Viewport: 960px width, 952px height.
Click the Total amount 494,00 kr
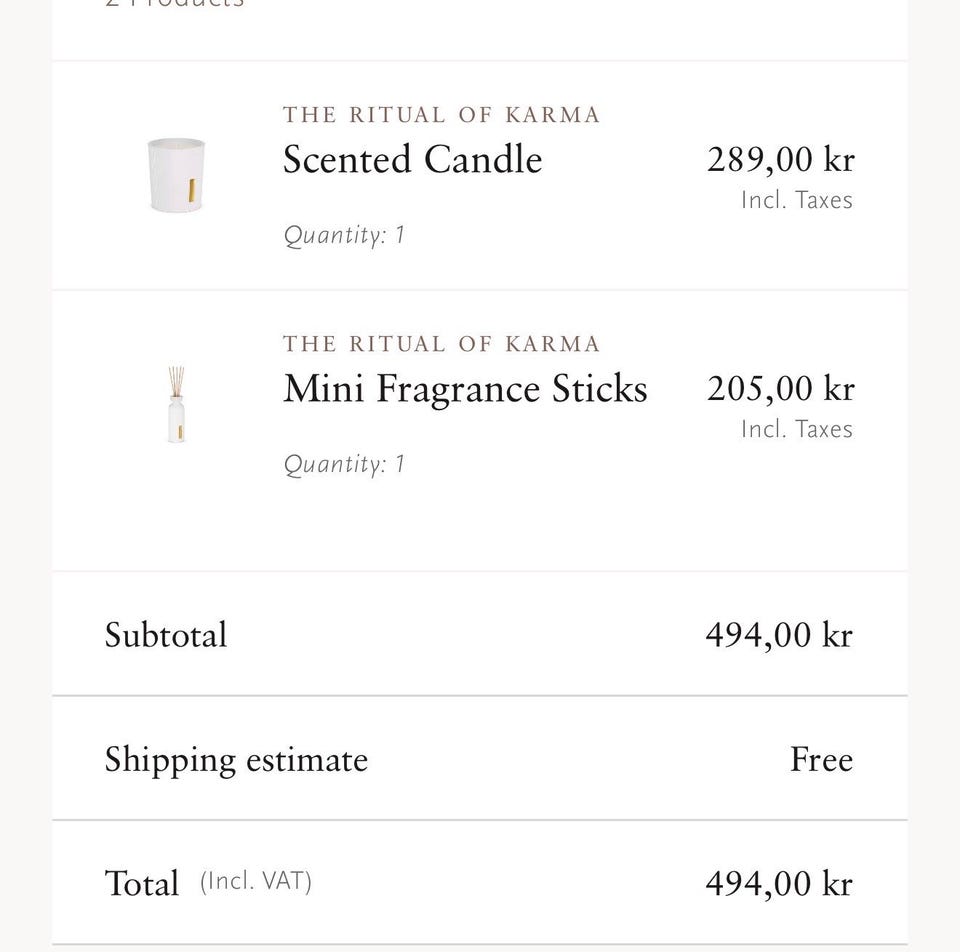pos(779,883)
